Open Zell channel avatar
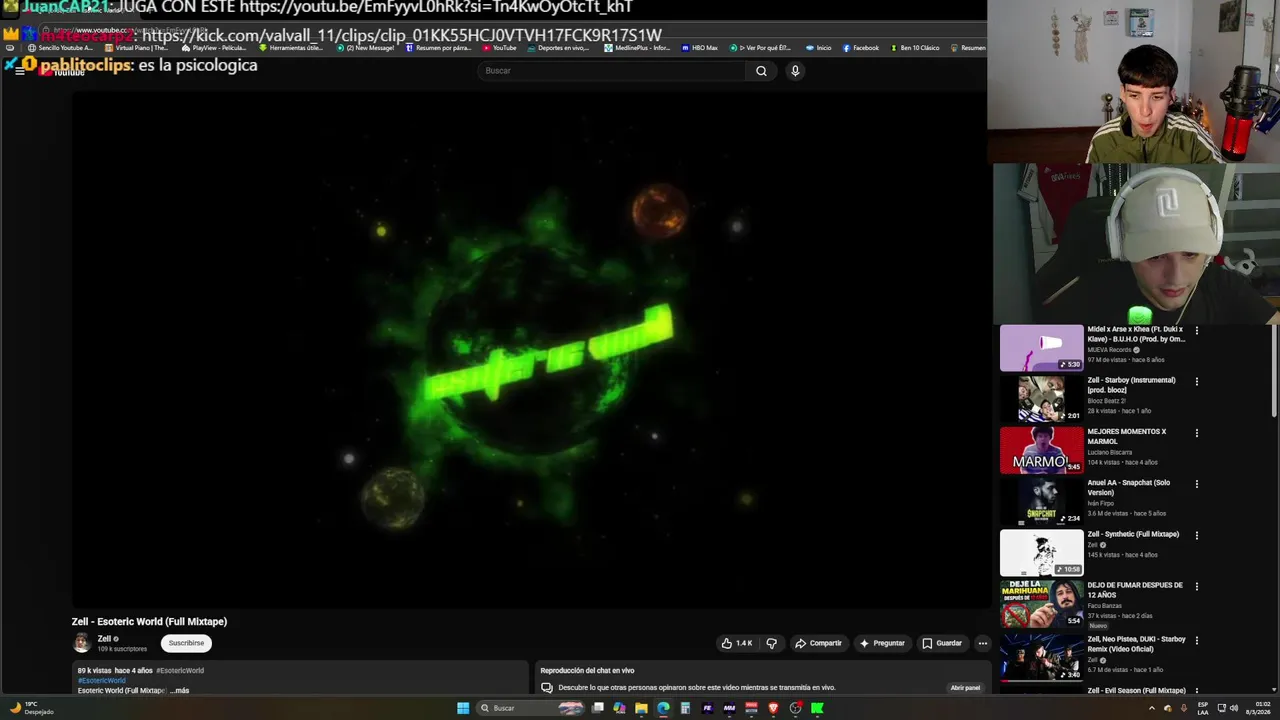This screenshot has height=720, width=1280. 82,643
